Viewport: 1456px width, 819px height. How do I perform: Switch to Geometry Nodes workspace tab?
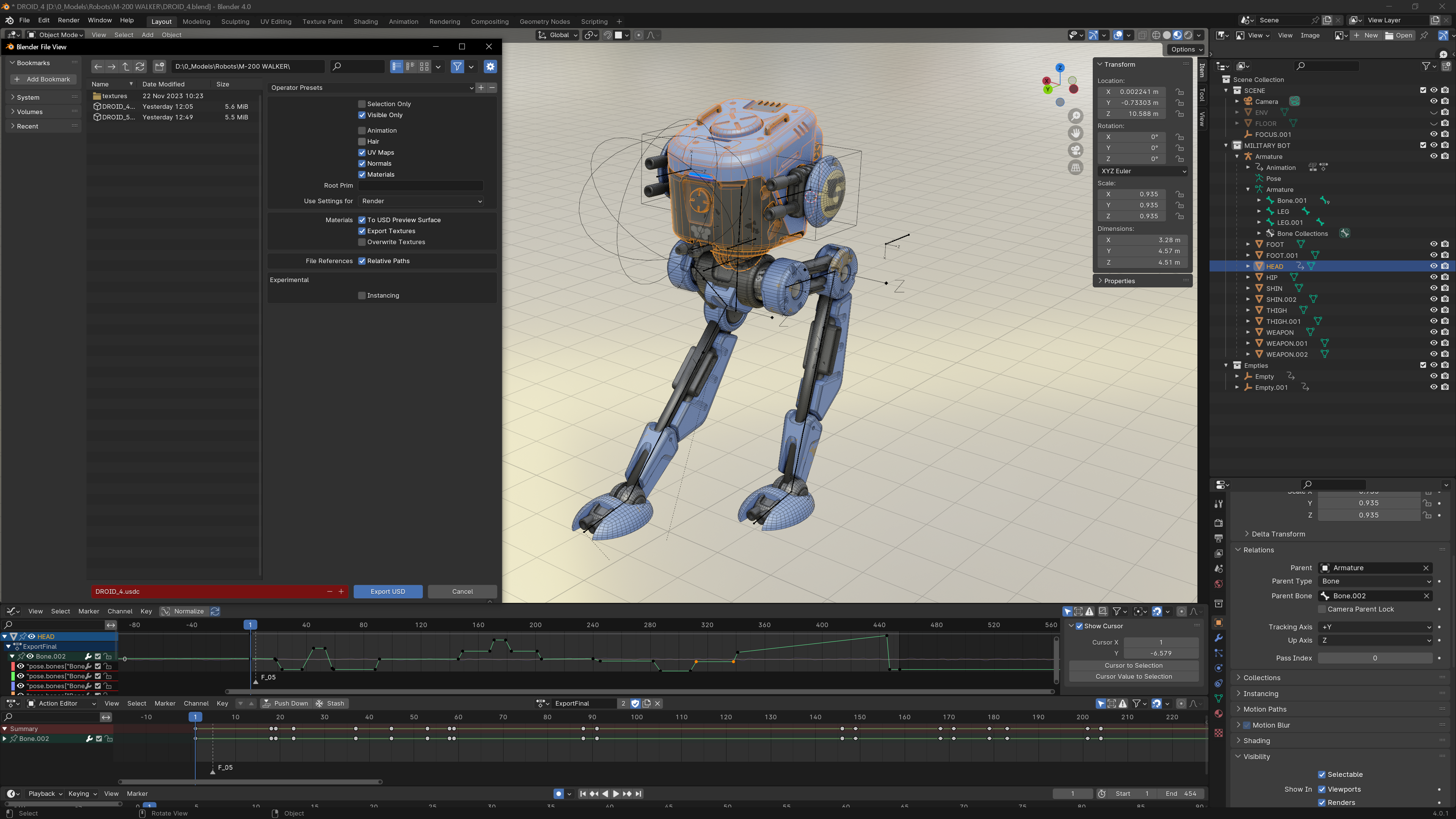(x=544, y=22)
